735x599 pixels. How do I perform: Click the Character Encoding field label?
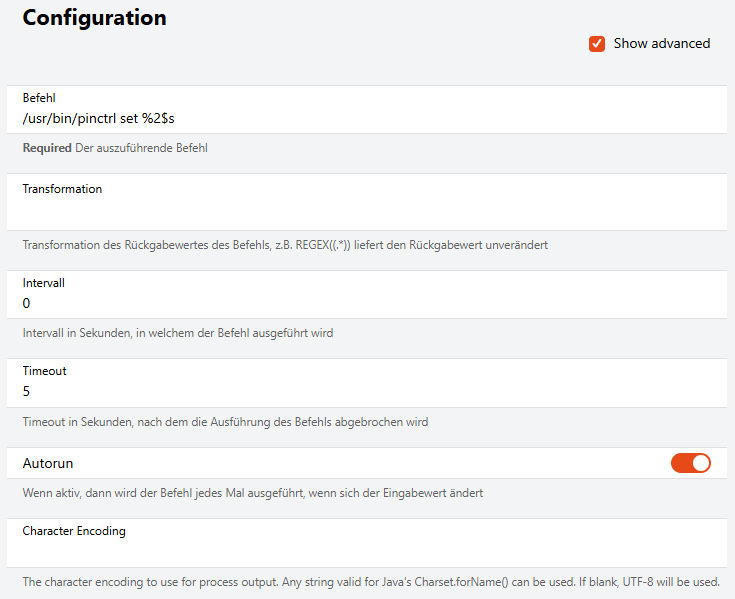point(74,531)
